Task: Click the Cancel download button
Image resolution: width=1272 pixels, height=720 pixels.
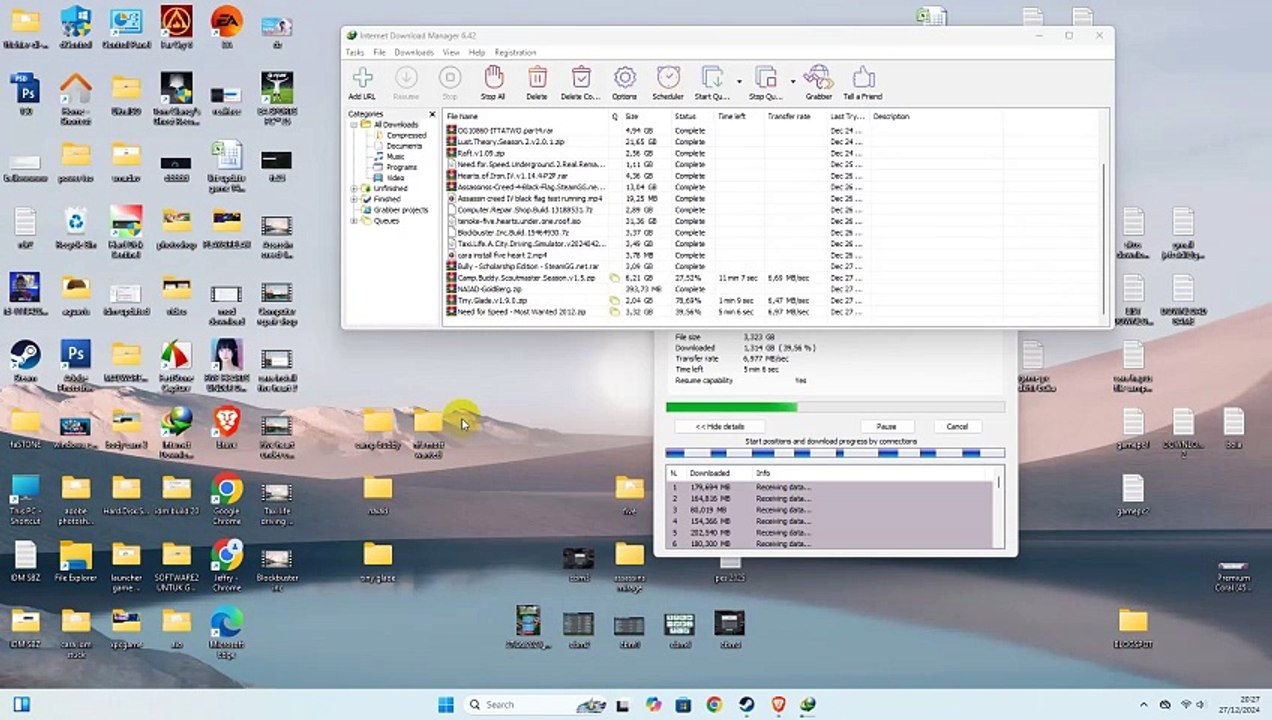Action: [x=957, y=426]
